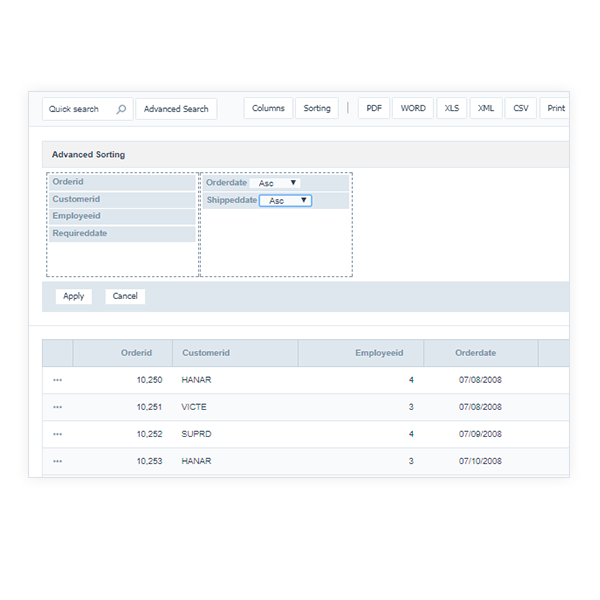Open the Shippeddate sort direction dropdown
The image size is (600, 600).
pyautogui.click(x=285, y=201)
